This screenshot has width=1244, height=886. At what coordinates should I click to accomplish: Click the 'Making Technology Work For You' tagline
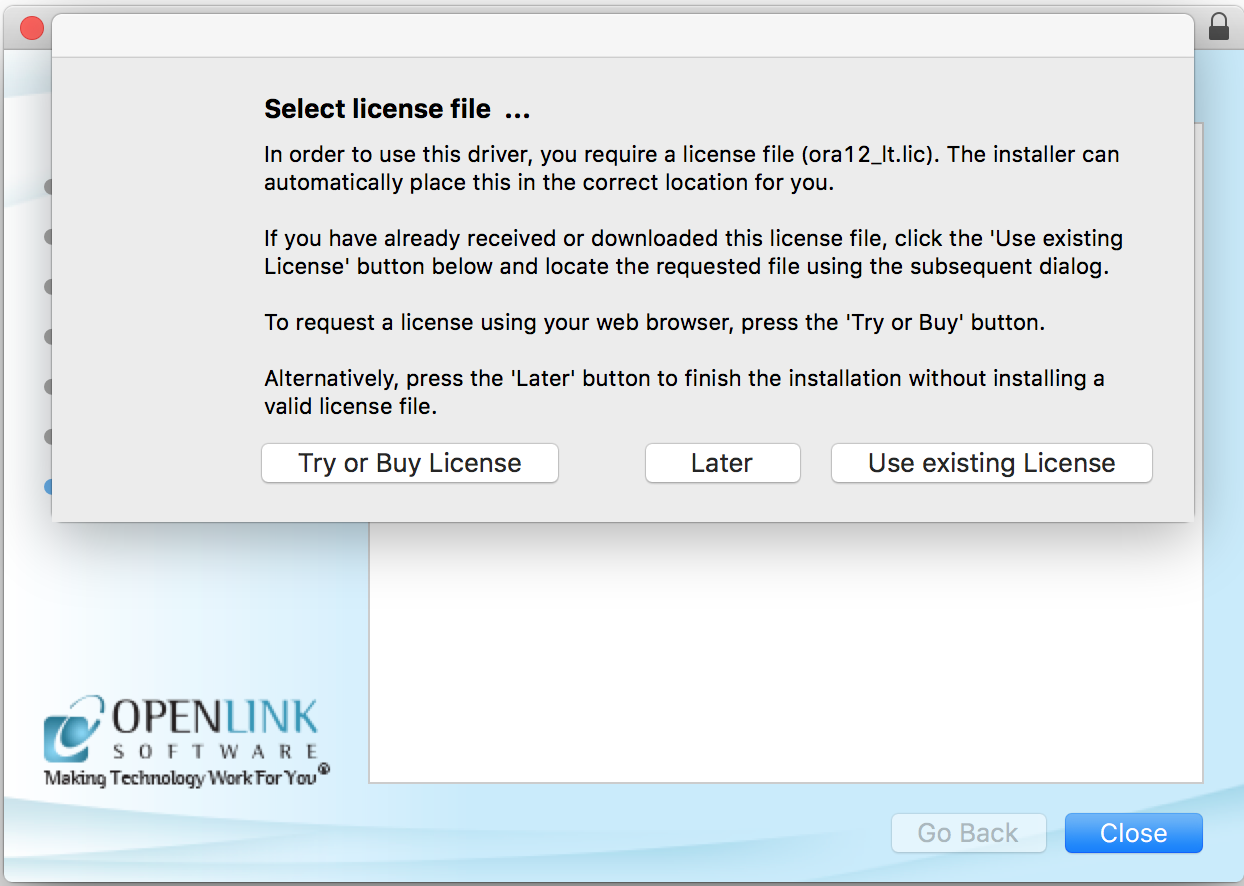coord(180,777)
